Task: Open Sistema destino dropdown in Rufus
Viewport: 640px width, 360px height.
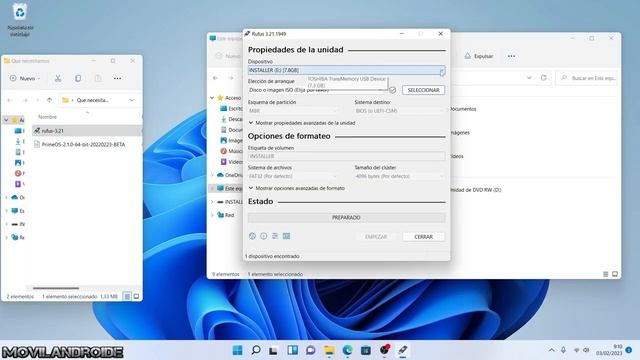Action: (400, 111)
